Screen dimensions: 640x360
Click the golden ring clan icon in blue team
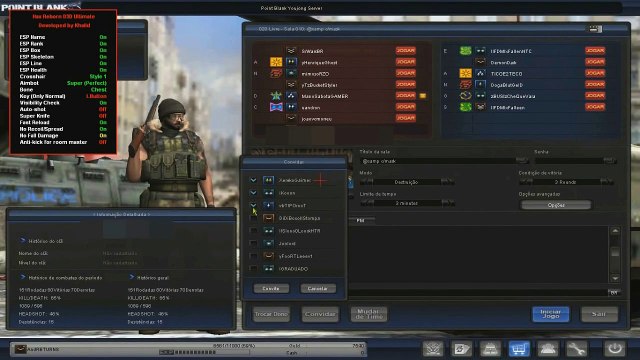click(465, 96)
